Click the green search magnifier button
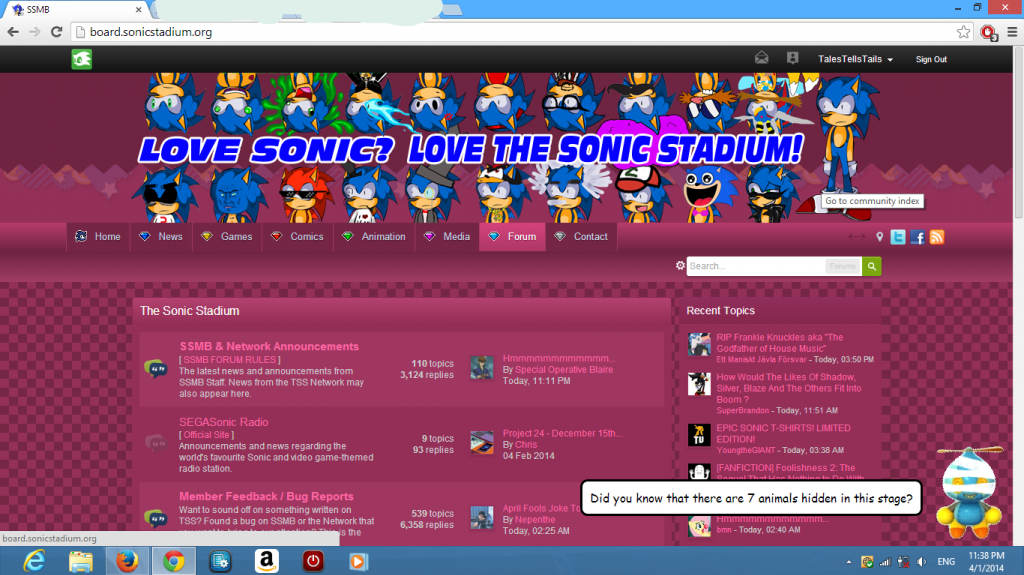1024x575 pixels. [871, 266]
